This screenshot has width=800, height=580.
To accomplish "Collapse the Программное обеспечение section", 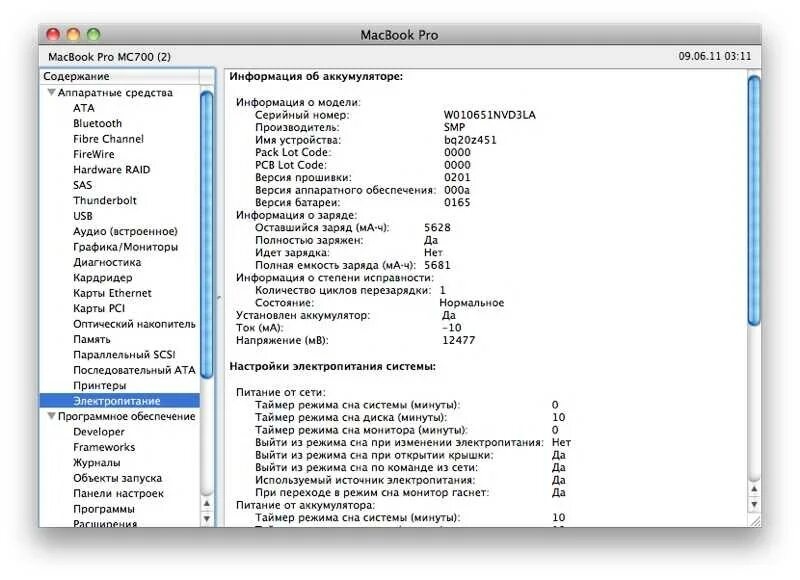I will pos(51,416).
